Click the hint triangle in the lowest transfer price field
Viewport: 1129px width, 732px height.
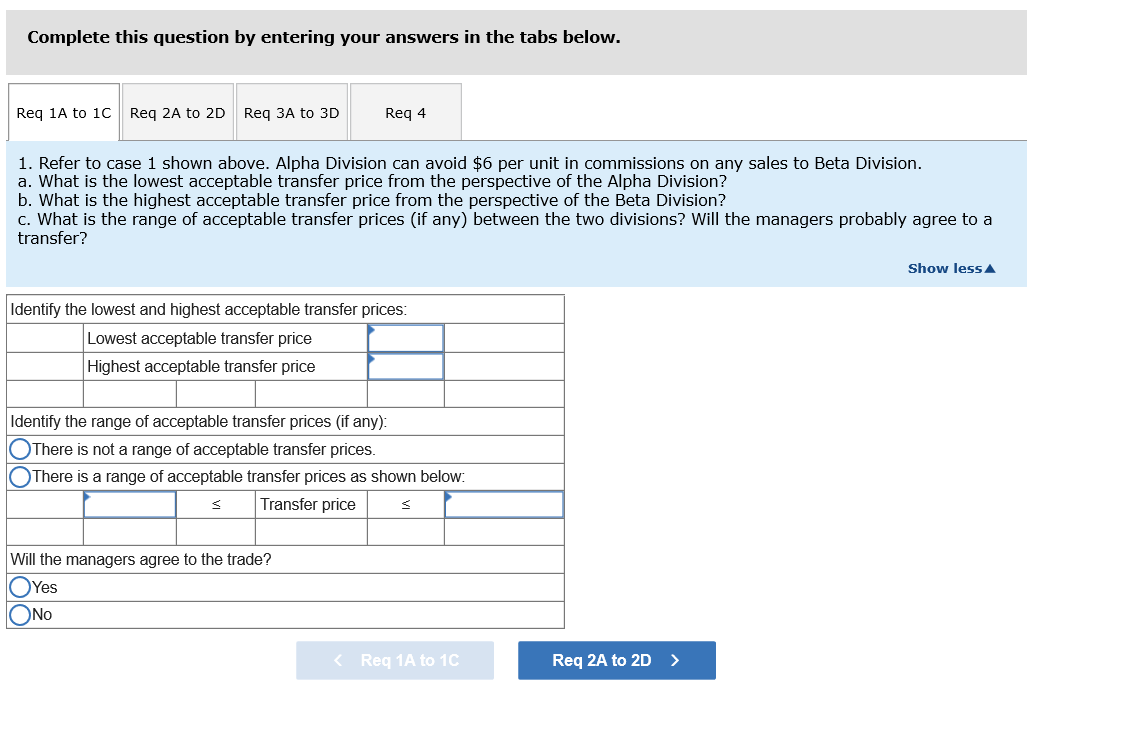[x=371, y=330]
